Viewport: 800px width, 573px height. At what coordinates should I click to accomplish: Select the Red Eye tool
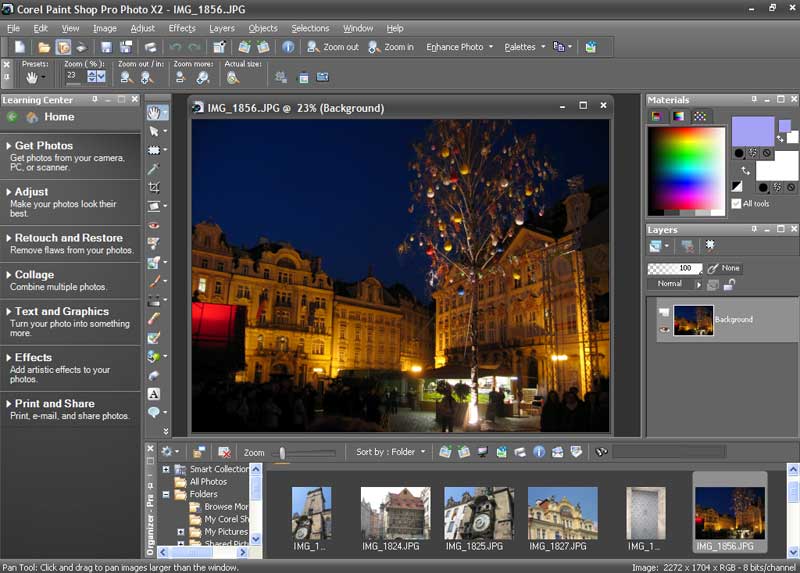pyautogui.click(x=154, y=225)
